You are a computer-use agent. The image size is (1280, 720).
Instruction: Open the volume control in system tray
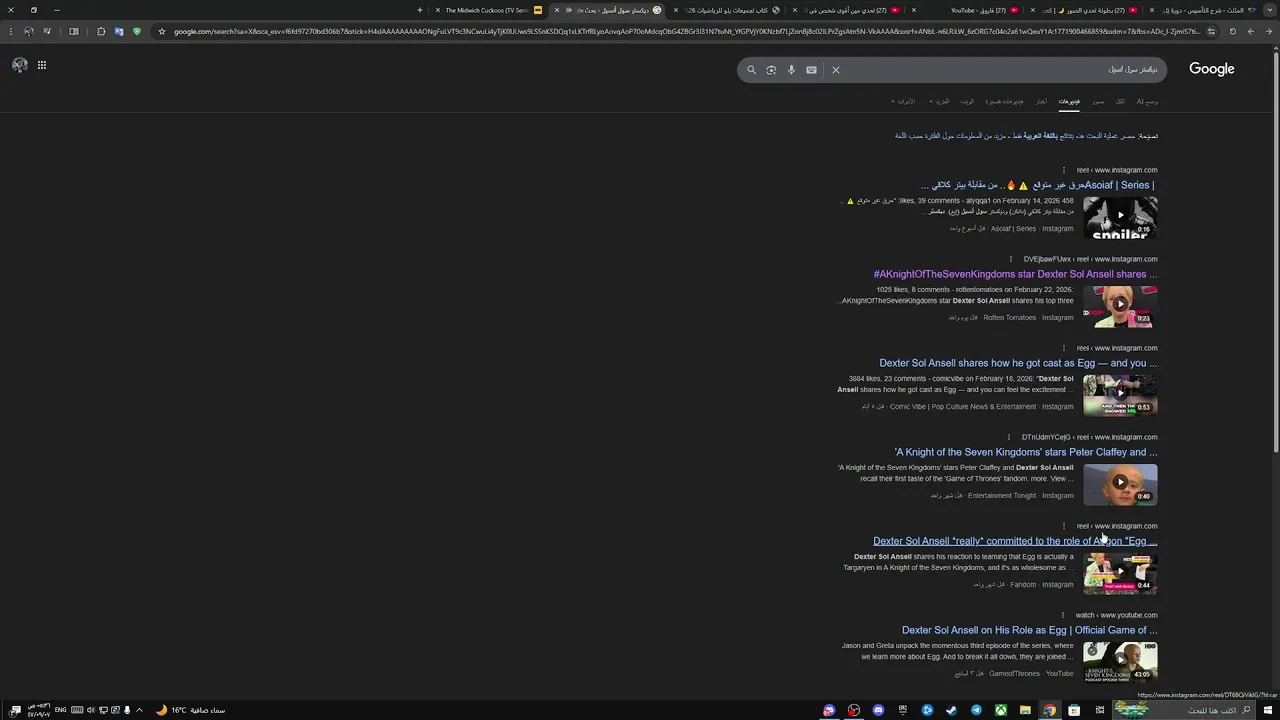pyautogui.click(x=91, y=710)
